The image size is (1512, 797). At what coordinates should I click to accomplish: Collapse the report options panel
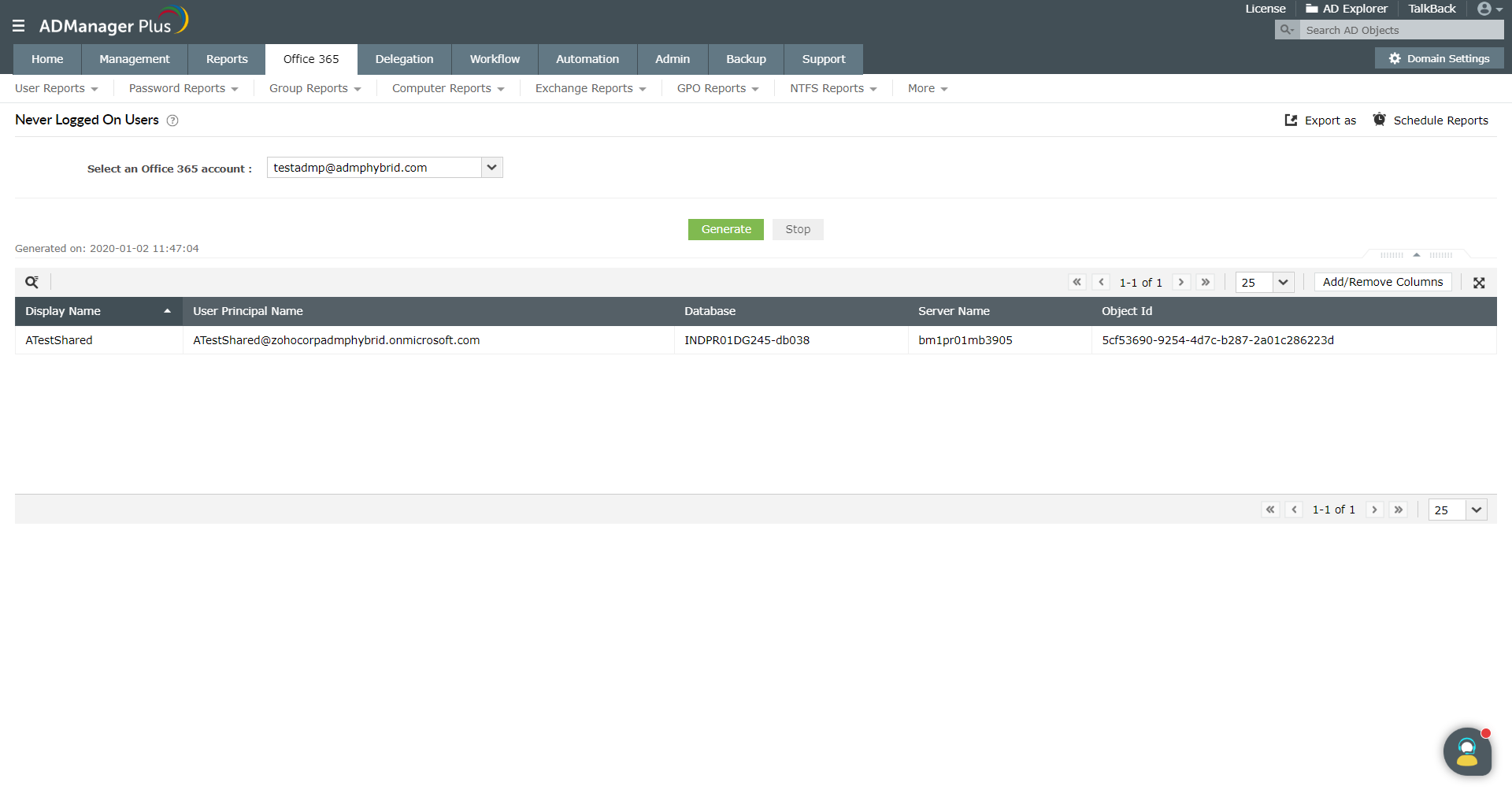(x=1417, y=254)
